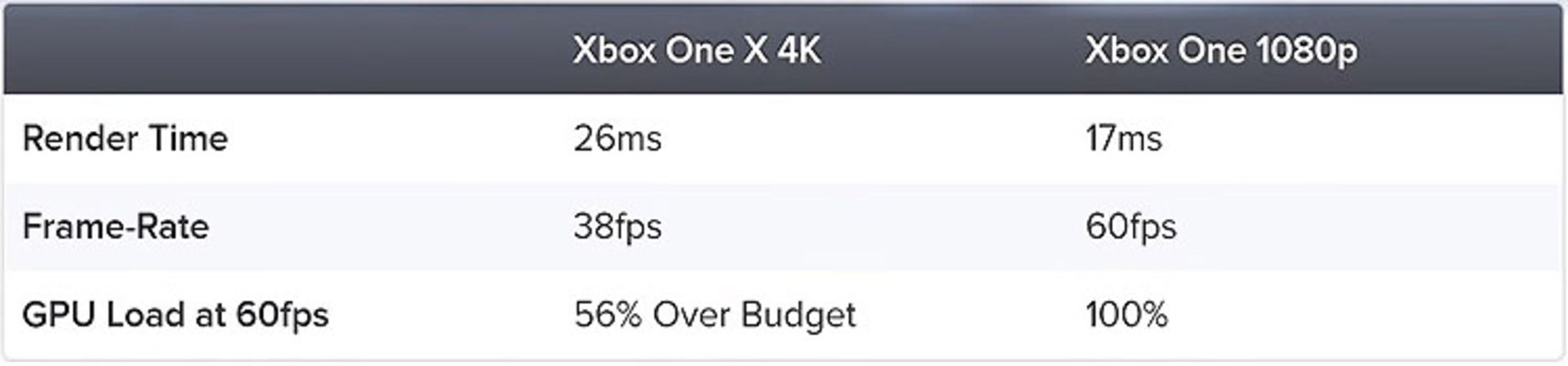Image resolution: width=1568 pixels, height=366 pixels.
Task: Click the 17ms render time cell
Action: click(x=1124, y=138)
